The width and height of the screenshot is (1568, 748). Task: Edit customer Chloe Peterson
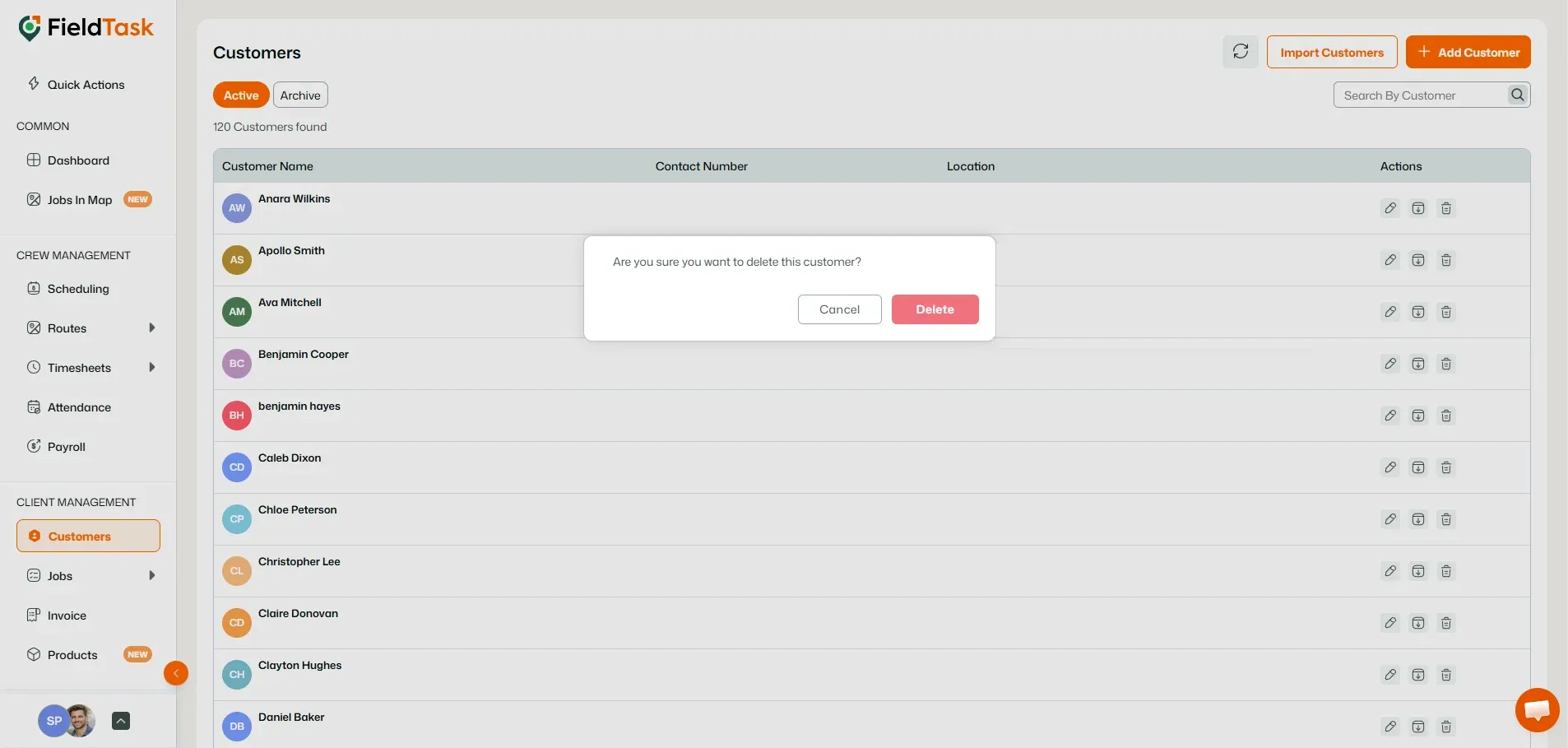(1390, 519)
